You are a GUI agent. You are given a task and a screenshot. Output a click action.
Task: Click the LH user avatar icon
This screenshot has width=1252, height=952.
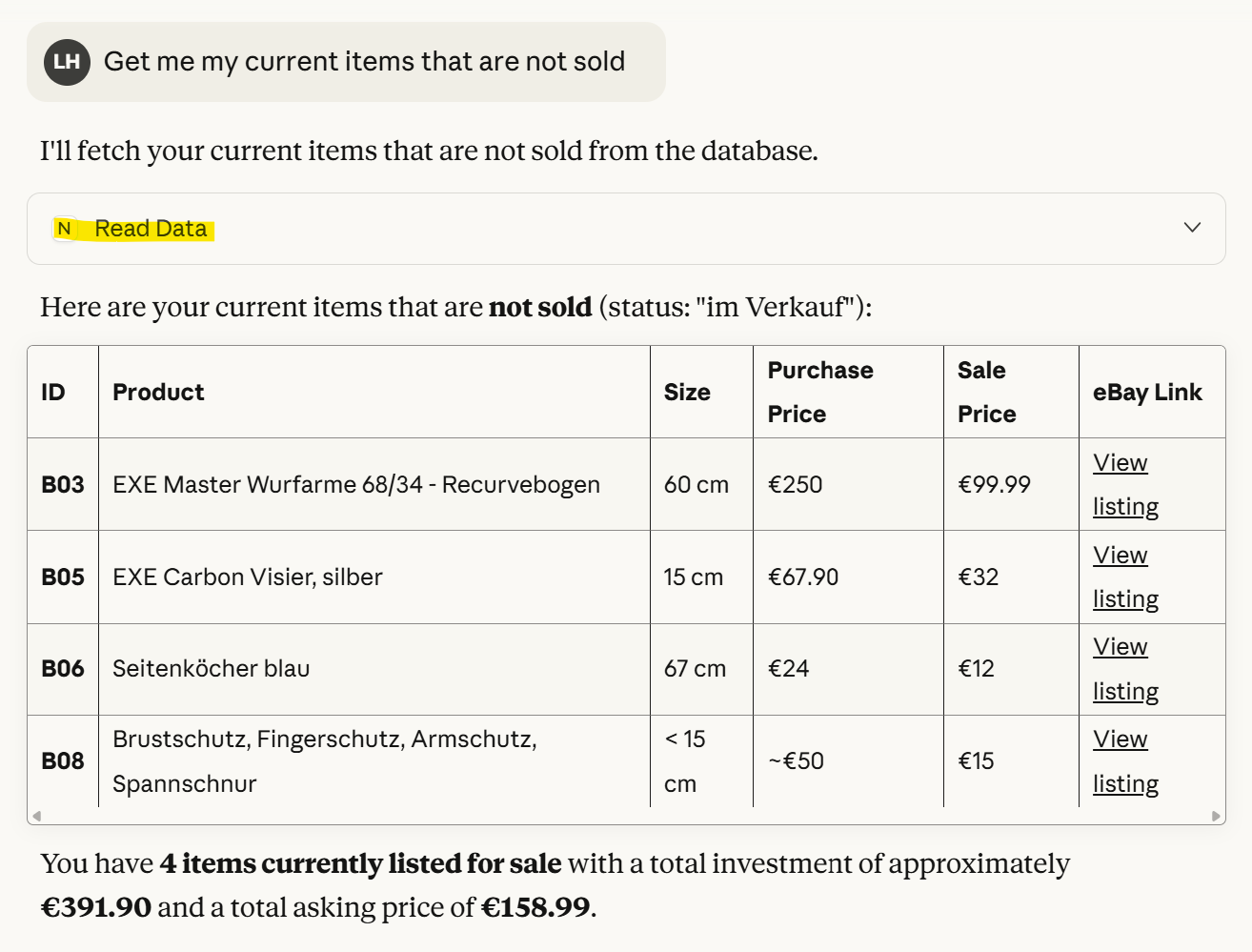pyautogui.click(x=67, y=62)
